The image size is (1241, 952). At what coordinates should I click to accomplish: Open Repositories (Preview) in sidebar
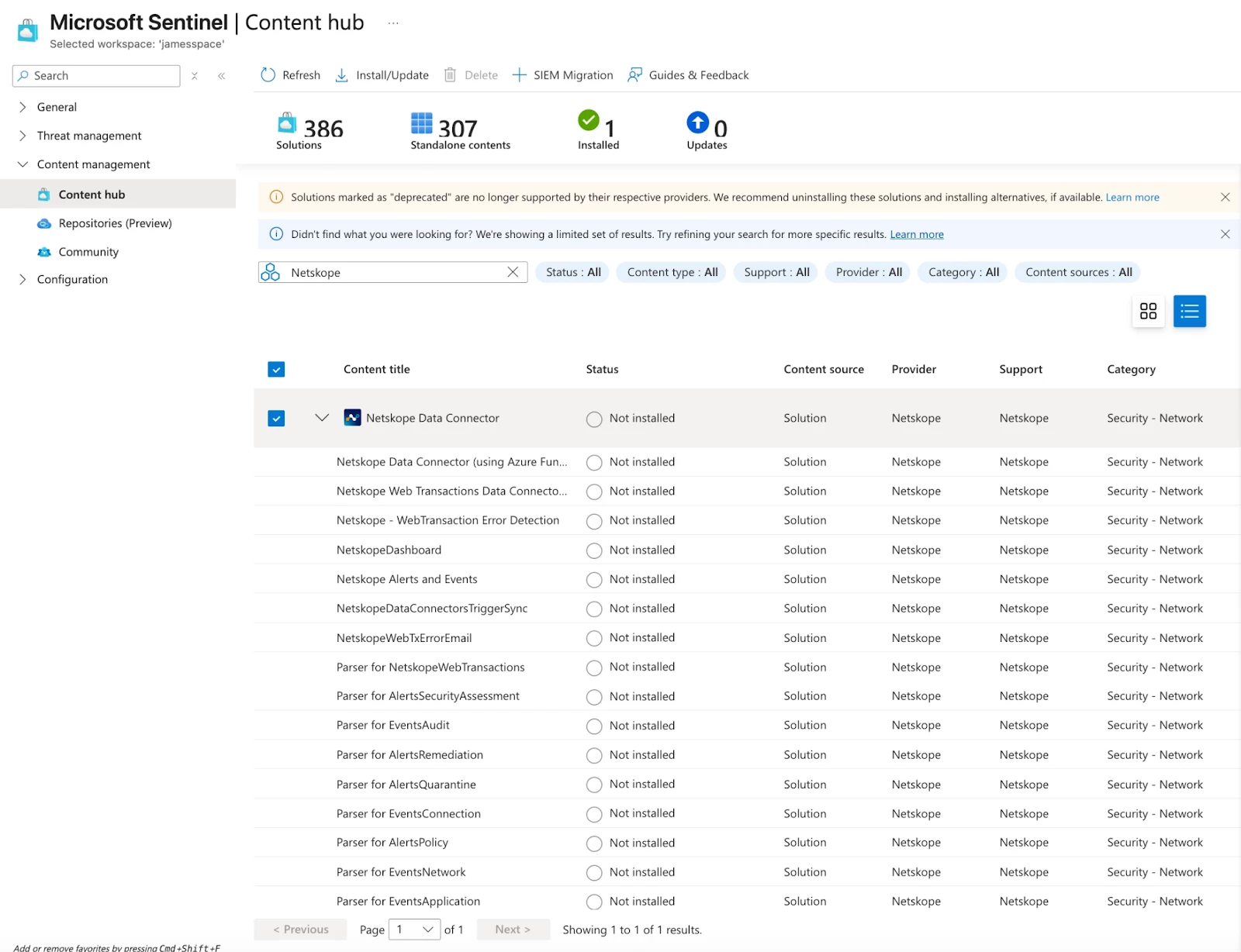coord(116,223)
